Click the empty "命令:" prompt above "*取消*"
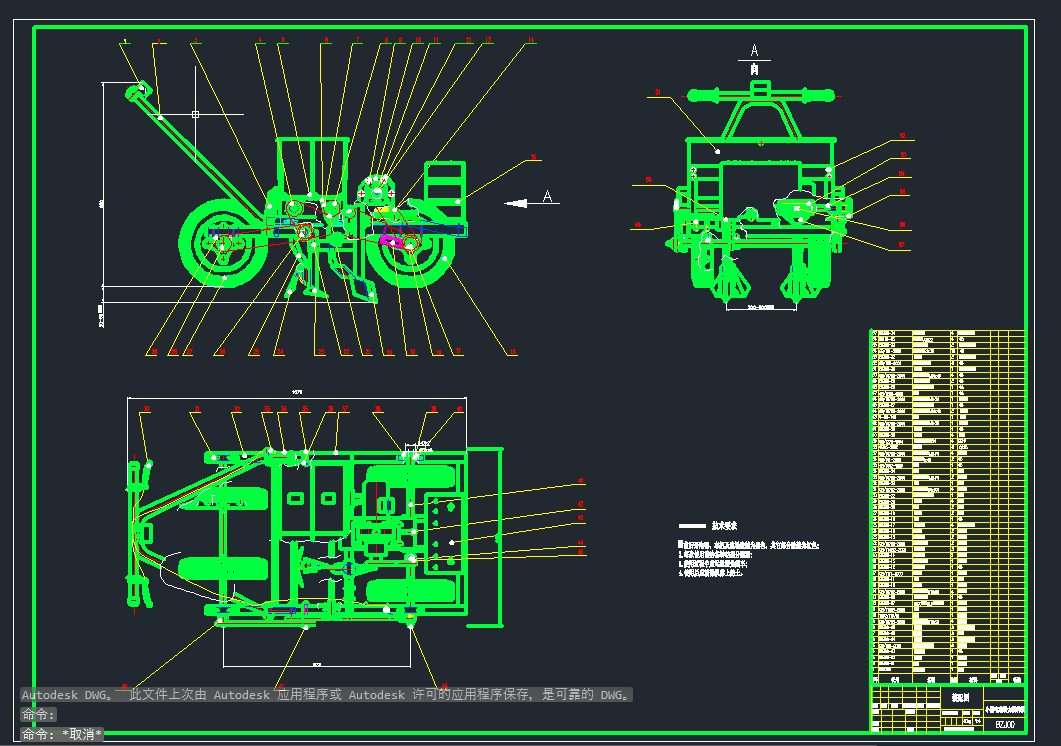 (x=39, y=715)
